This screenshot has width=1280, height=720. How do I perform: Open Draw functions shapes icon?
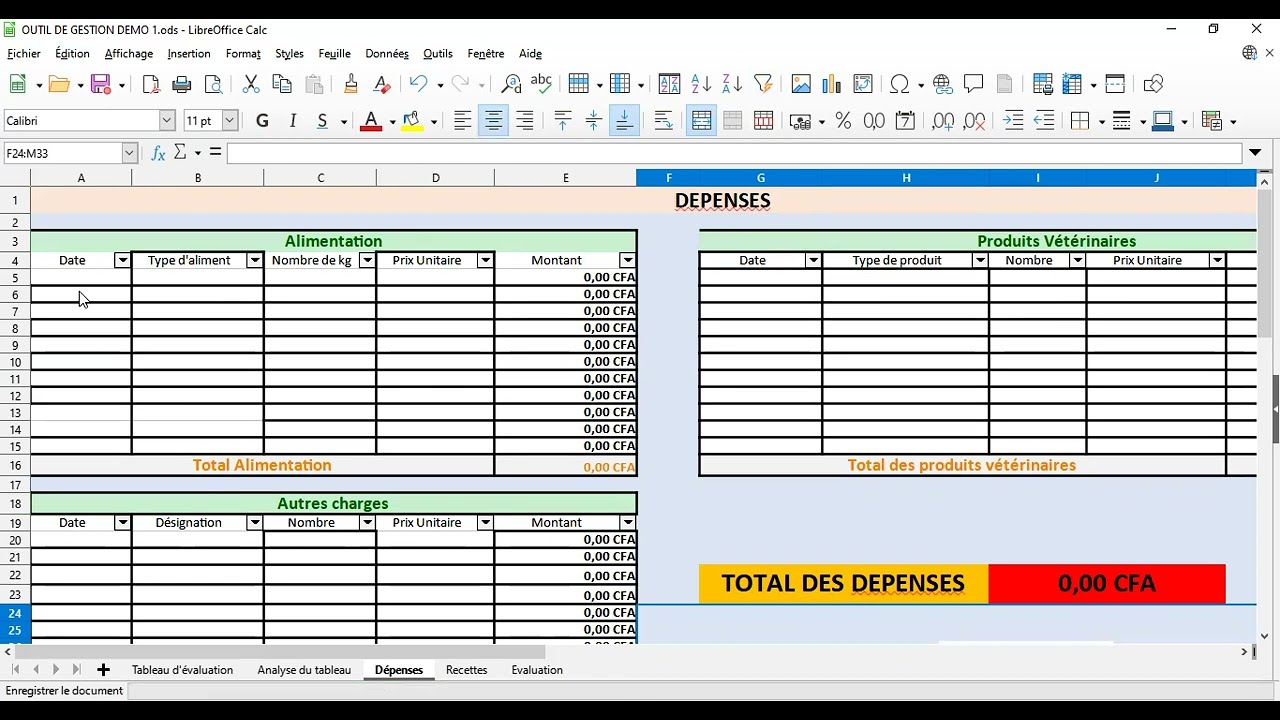(x=1153, y=84)
